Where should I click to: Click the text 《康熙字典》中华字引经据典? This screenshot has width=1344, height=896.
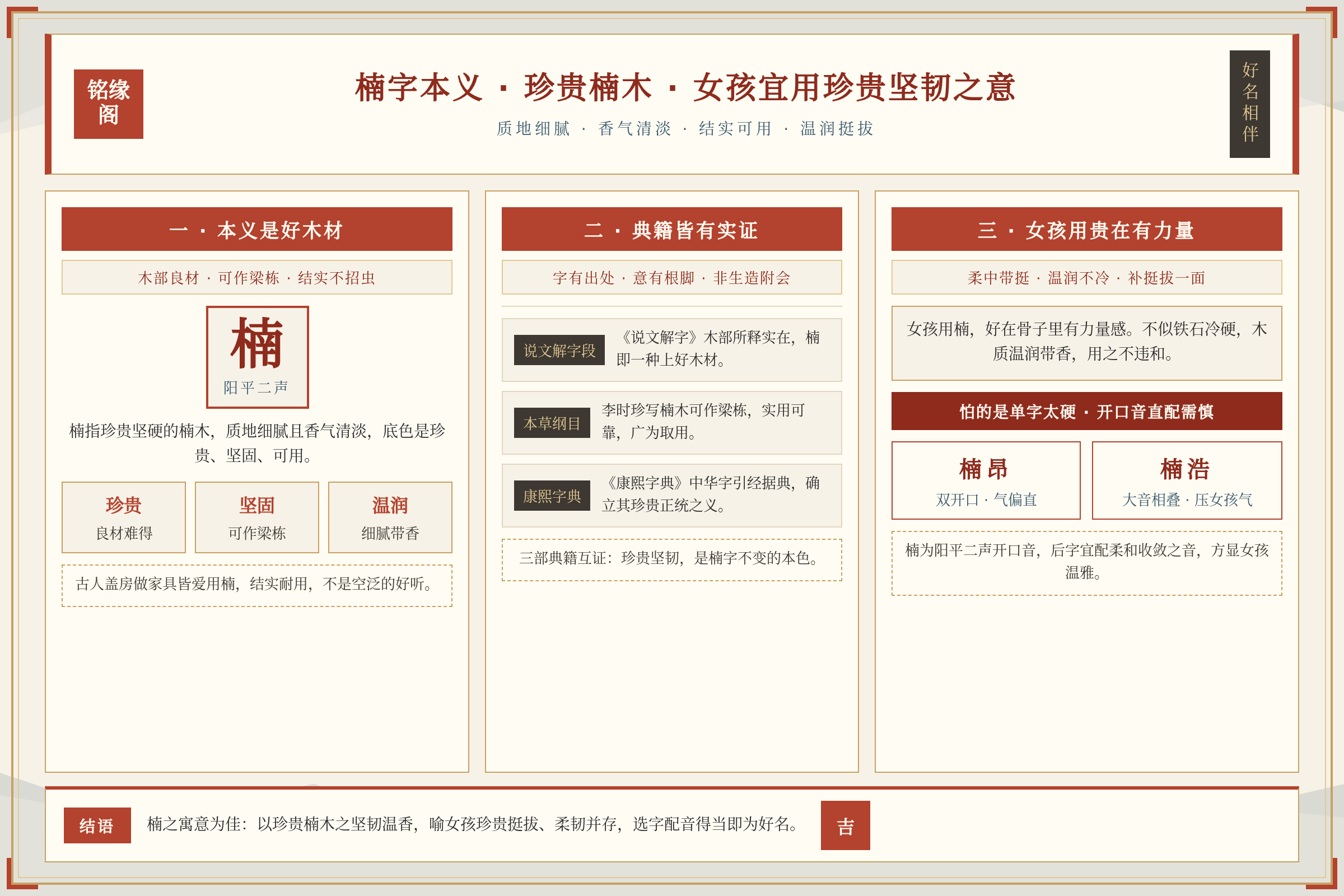(x=711, y=494)
